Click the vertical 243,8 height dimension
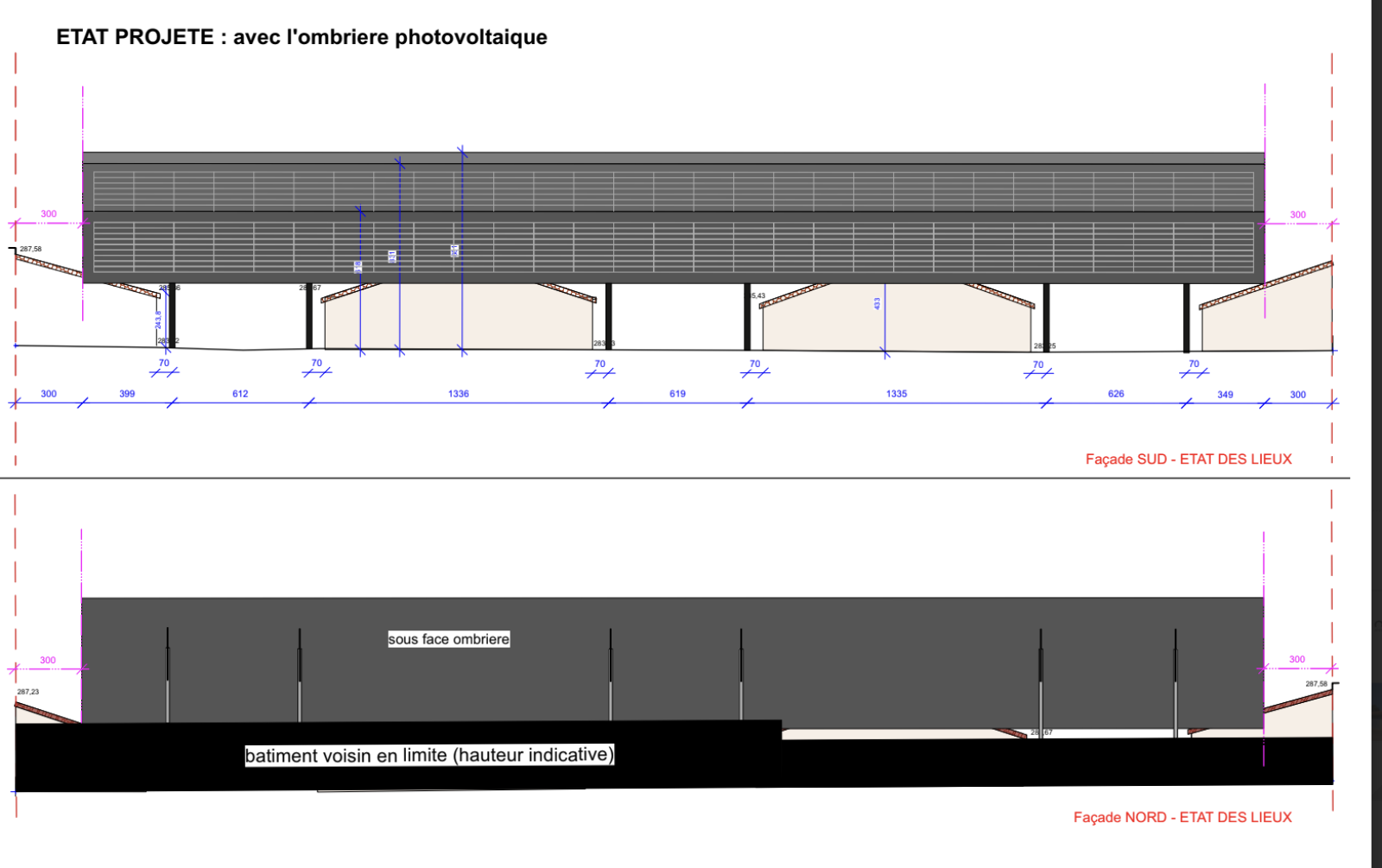The height and width of the screenshot is (868, 1382). (159, 320)
